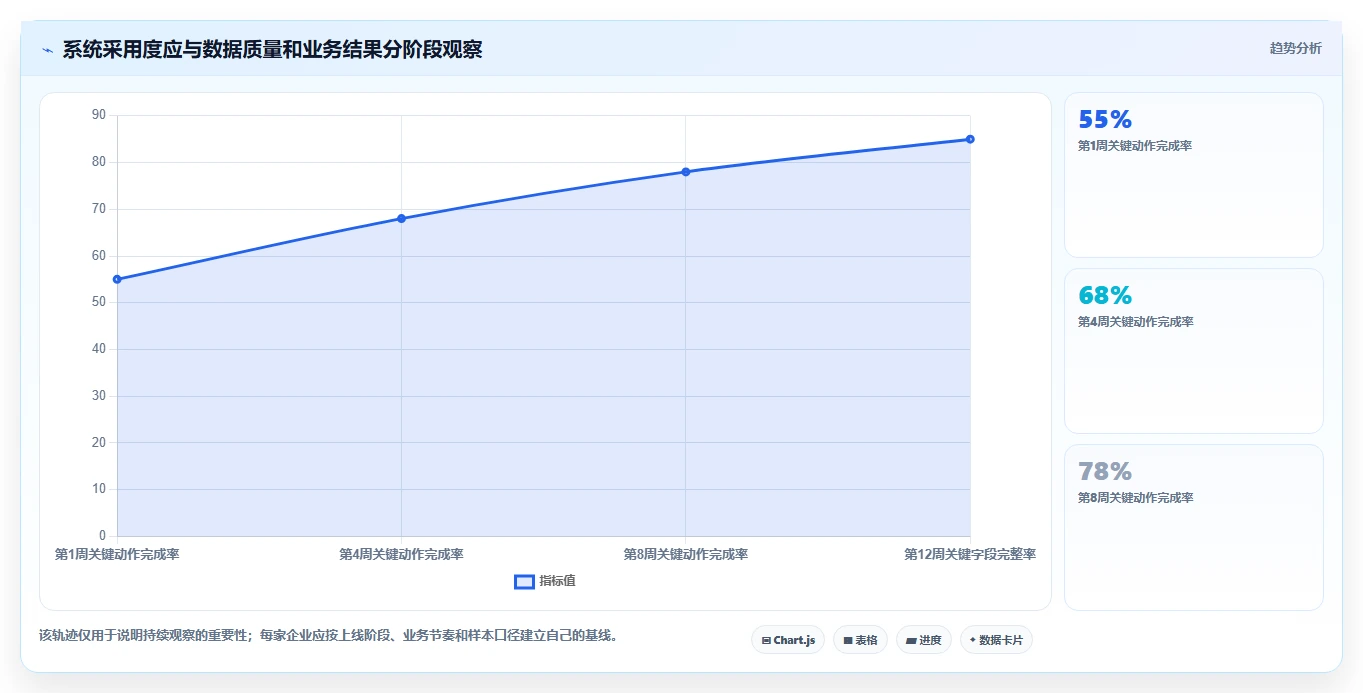Click the lightning icon beside the title
Viewport: 1363px width, 693px height.
pyautogui.click(x=47, y=50)
